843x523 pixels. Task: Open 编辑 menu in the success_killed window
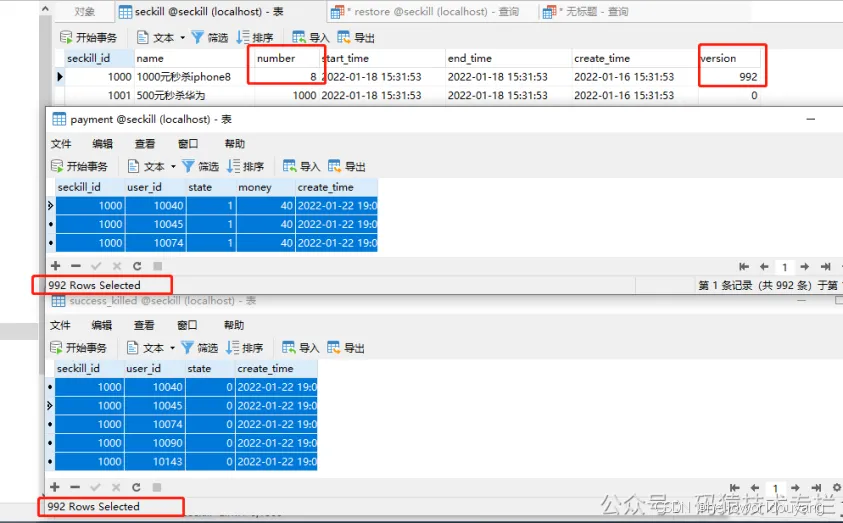tap(102, 325)
